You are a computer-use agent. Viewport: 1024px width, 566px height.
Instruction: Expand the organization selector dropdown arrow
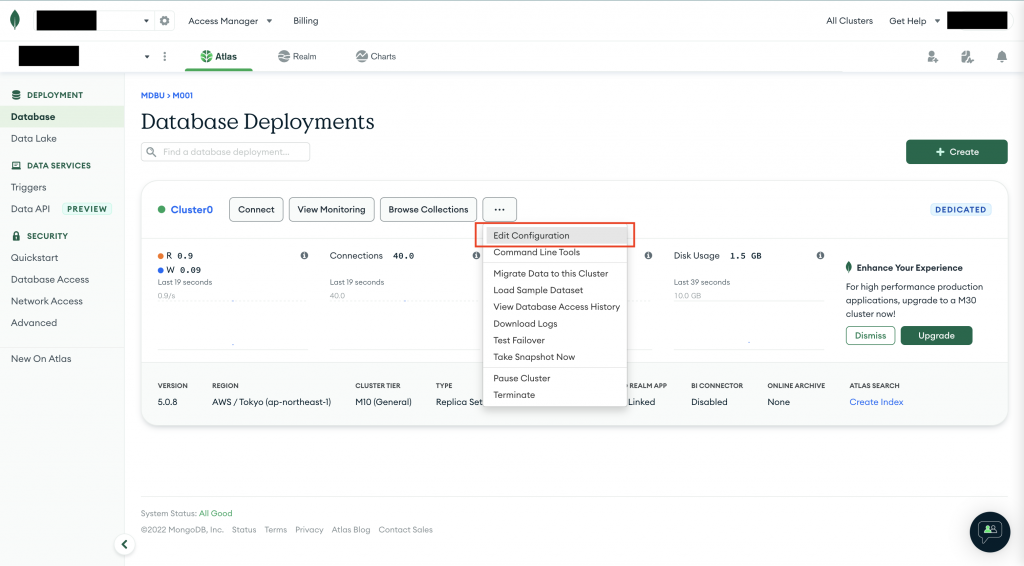(x=146, y=21)
